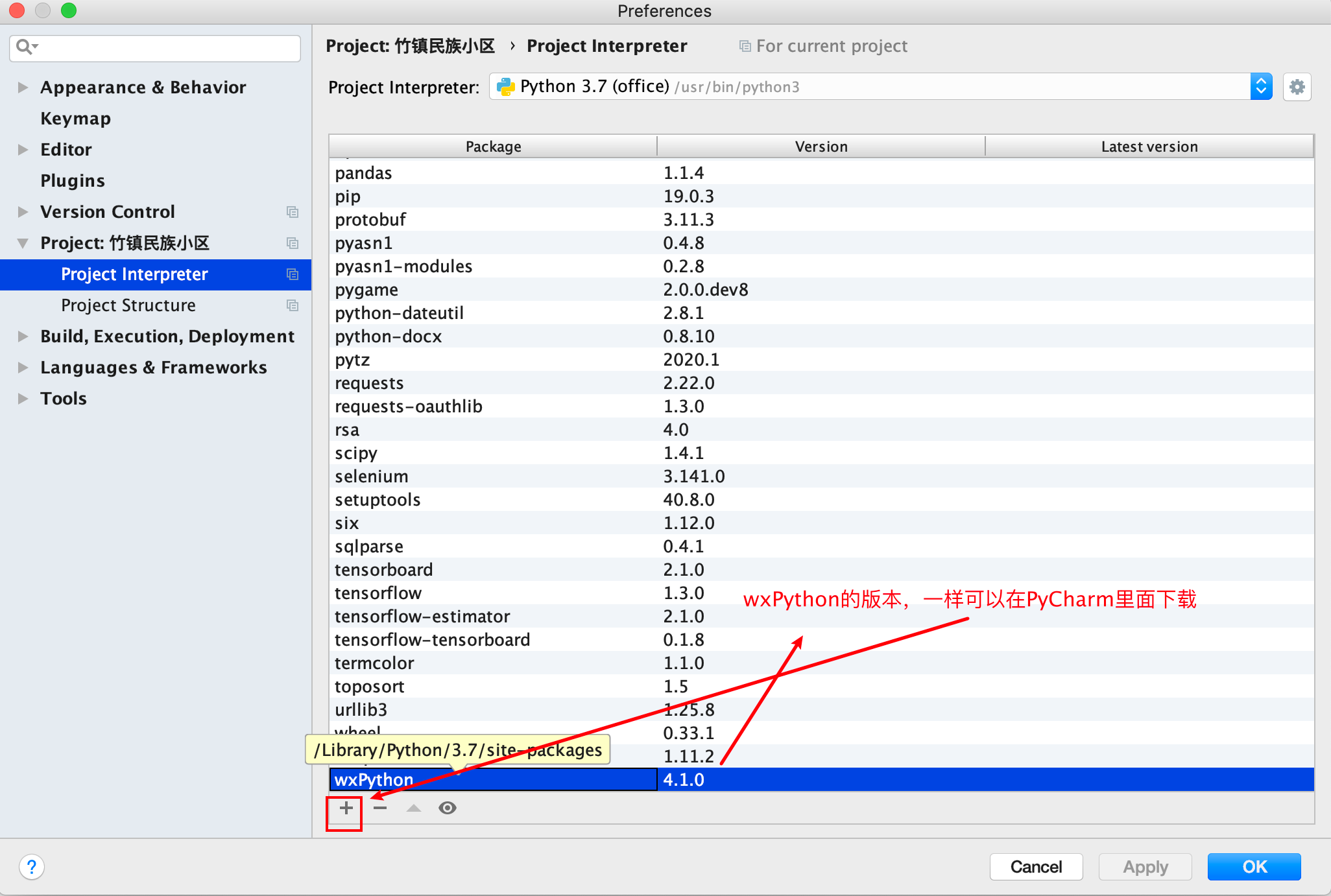Sort the table by the Package column header
The image size is (1331, 896).
tap(493, 147)
